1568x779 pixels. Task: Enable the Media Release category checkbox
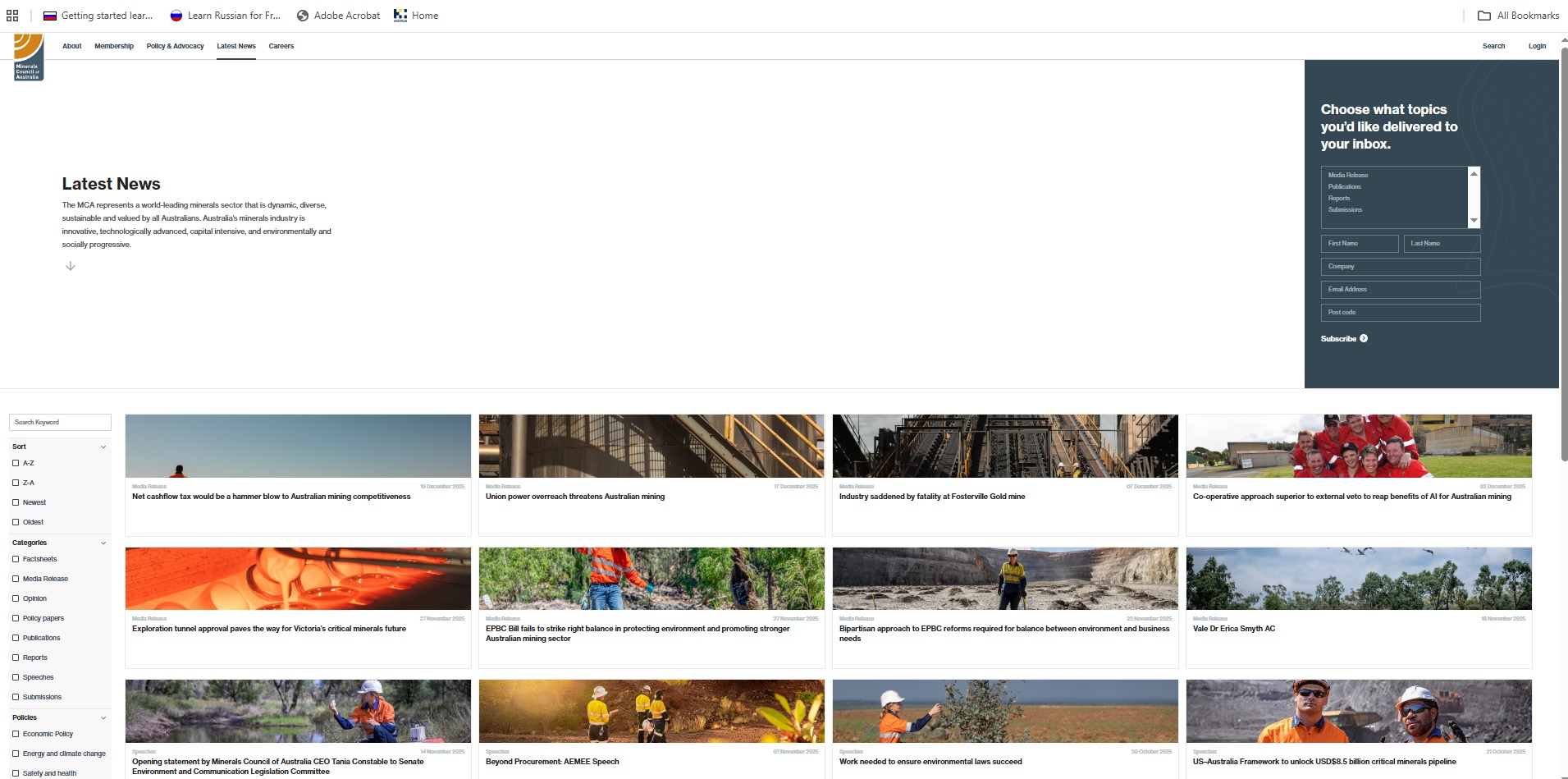point(16,579)
